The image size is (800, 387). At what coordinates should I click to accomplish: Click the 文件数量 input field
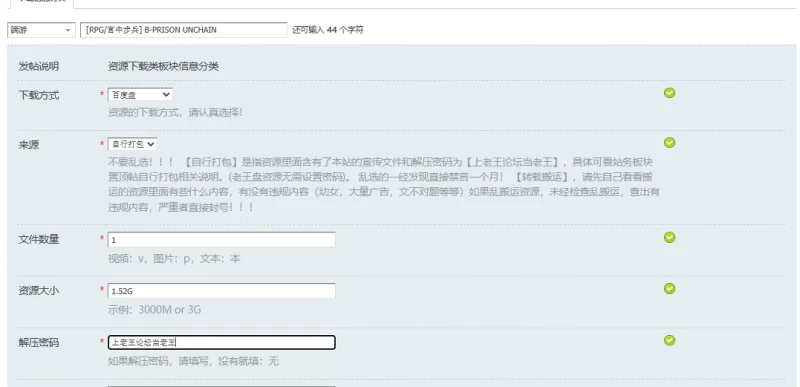tap(221, 240)
